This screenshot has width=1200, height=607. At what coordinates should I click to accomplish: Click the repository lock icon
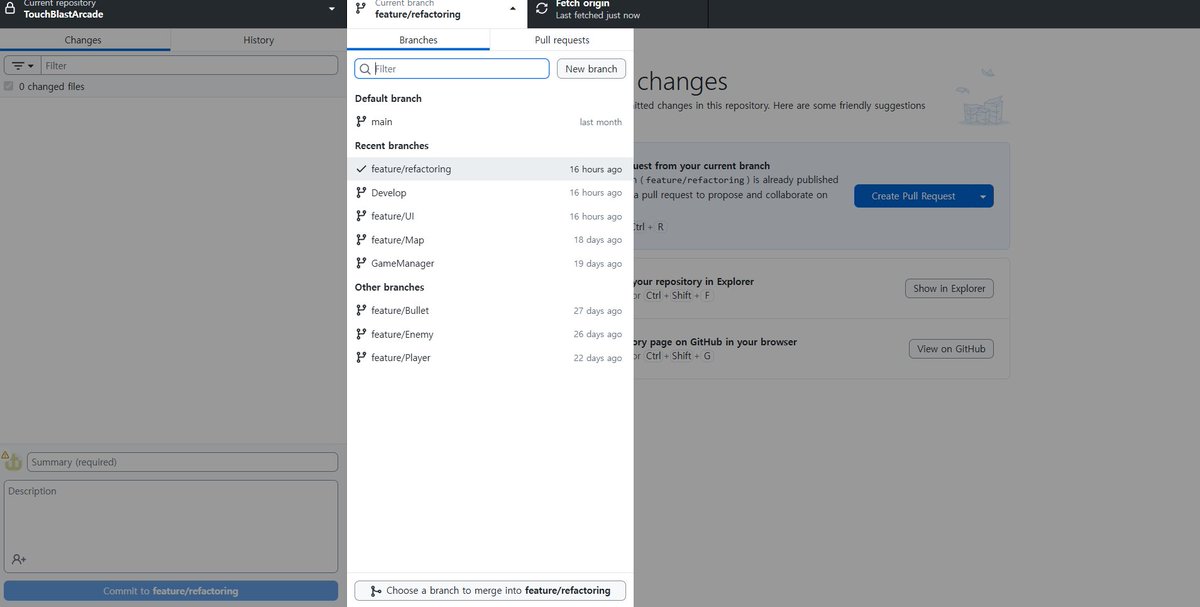pos(10,9)
